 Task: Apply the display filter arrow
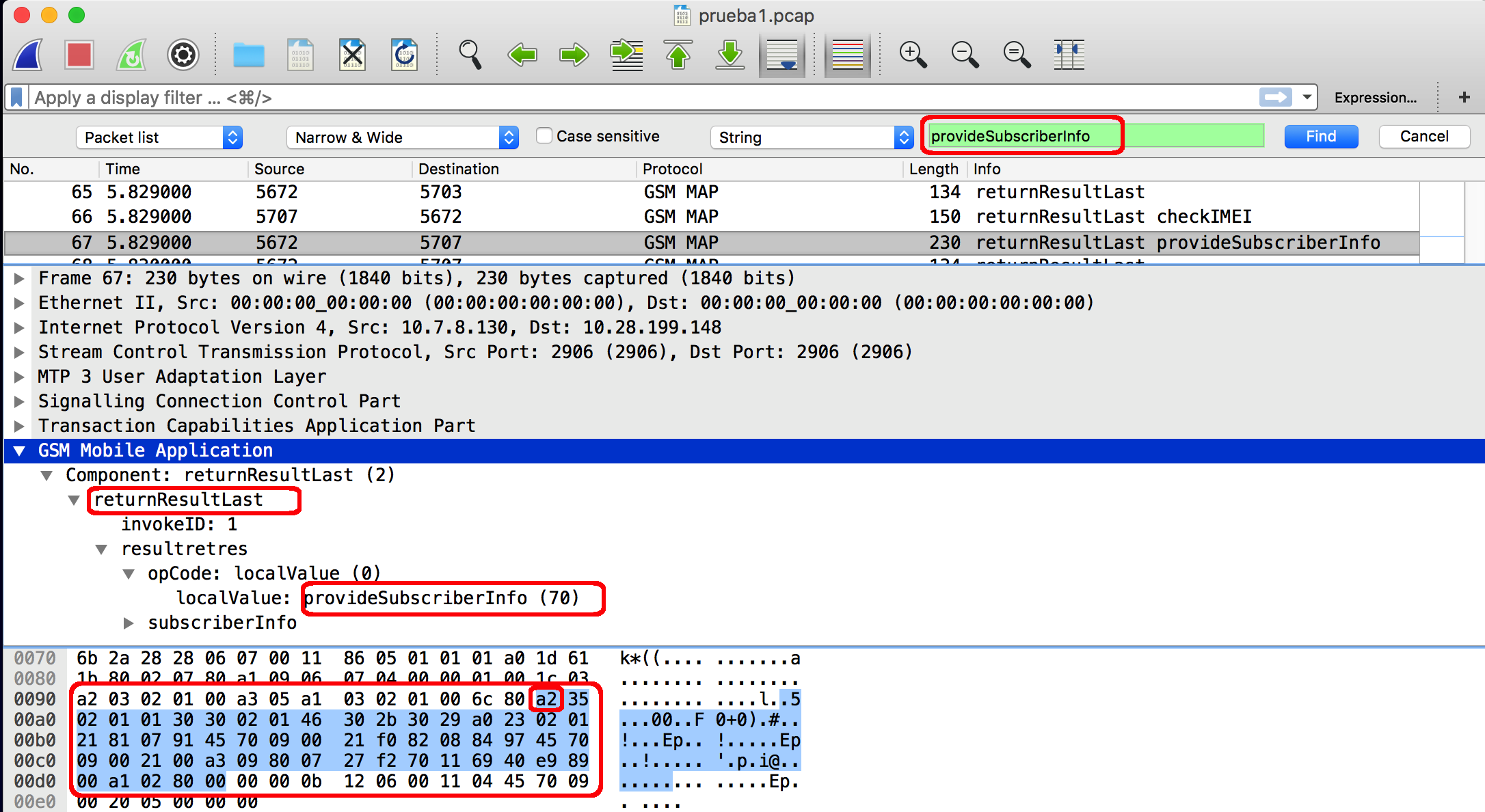pos(1275,97)
